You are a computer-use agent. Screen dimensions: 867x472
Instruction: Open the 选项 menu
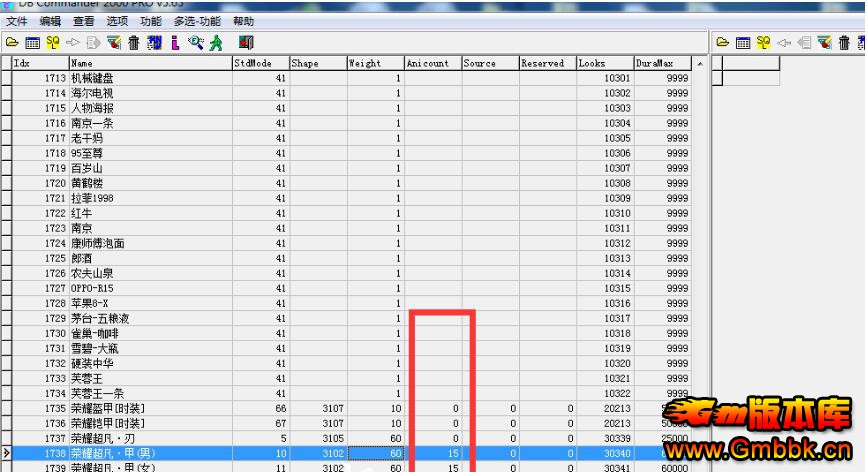click(x=117, y=22)
